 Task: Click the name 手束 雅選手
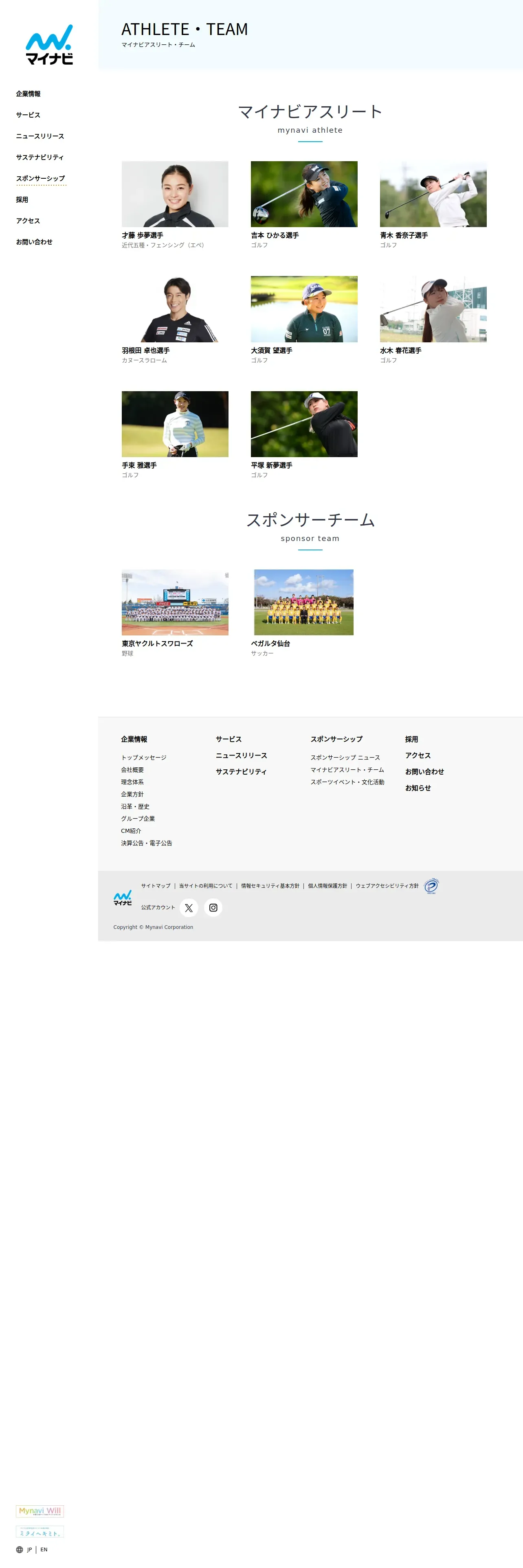coord(139,466)
